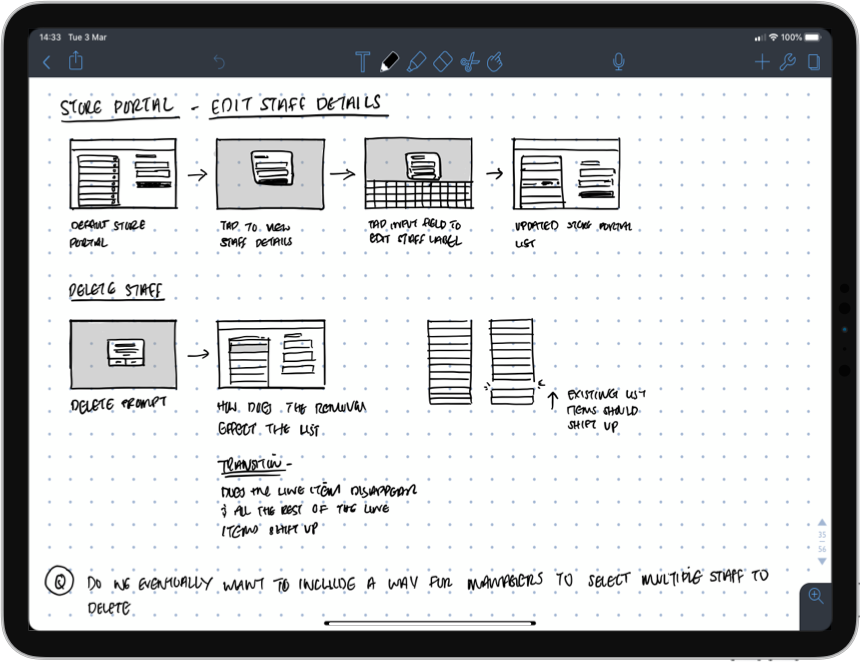860x662 pixels.
Task: Tap the view staff details sketch
Action: [270, 174]
